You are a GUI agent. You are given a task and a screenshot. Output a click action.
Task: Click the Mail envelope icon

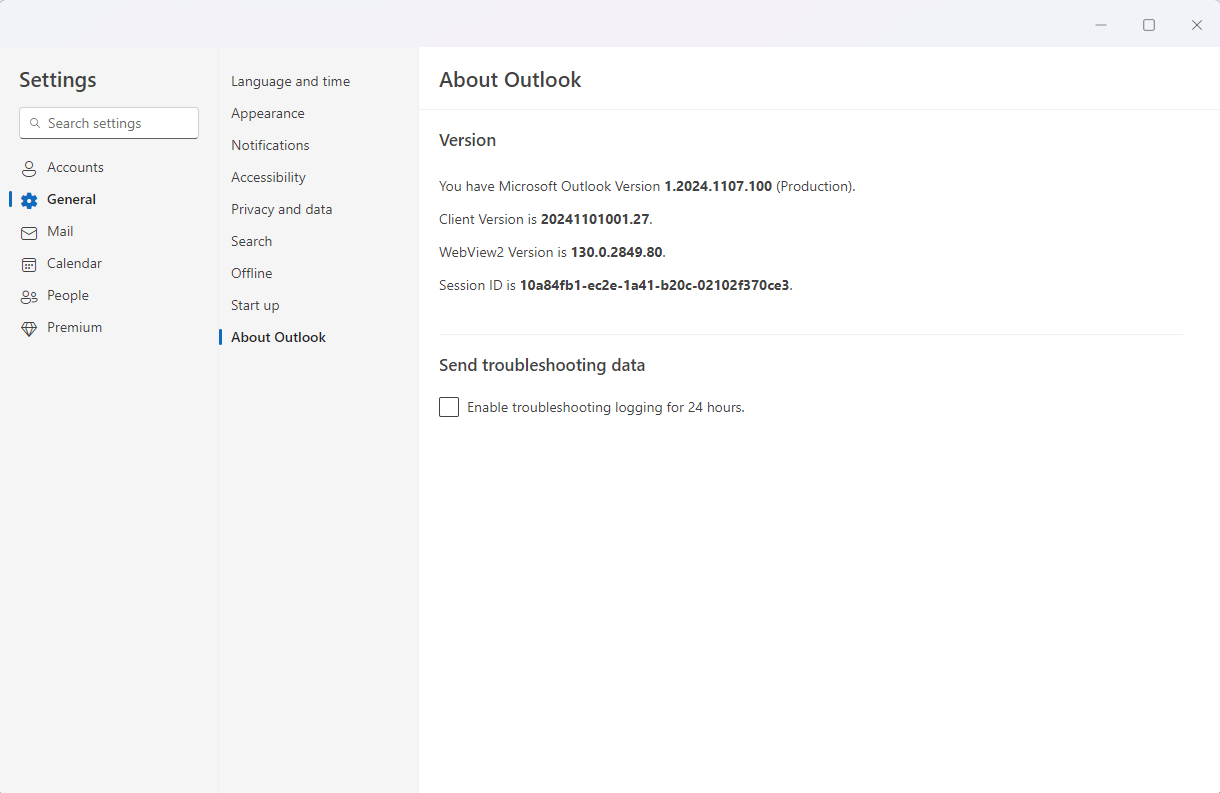(x=29, y=232)
